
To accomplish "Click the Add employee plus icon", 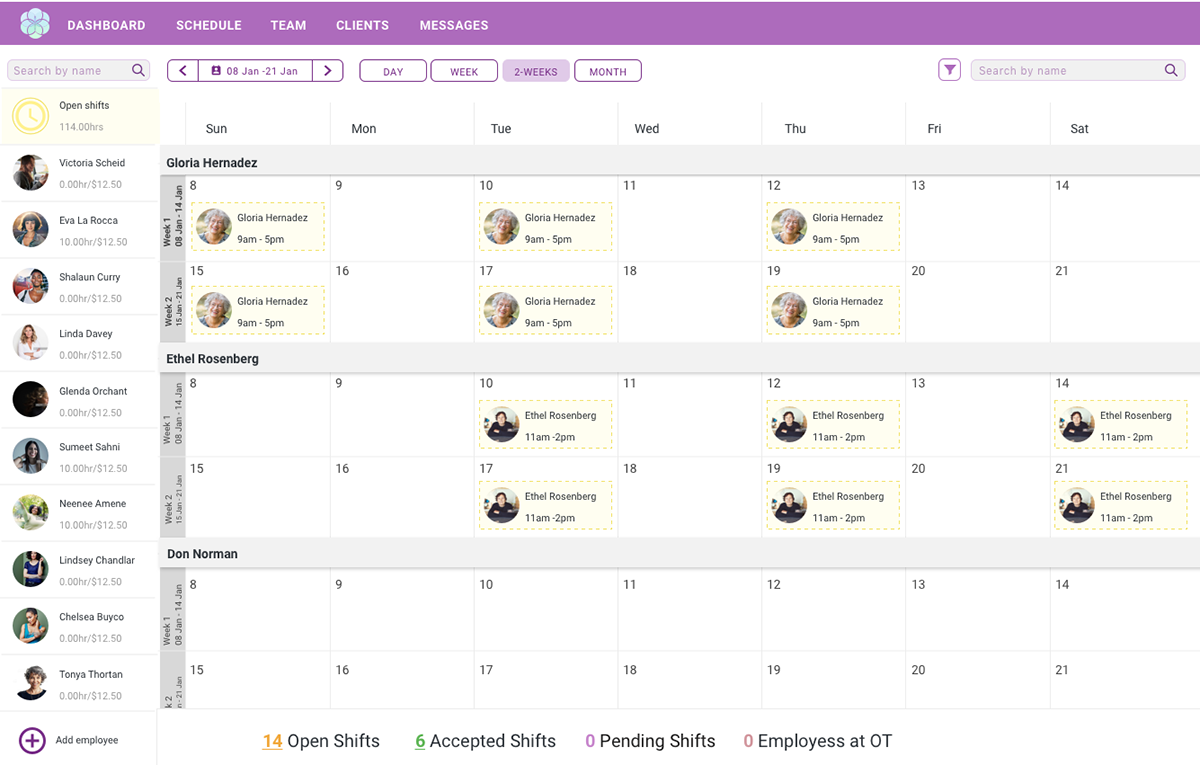I will 32,740.
